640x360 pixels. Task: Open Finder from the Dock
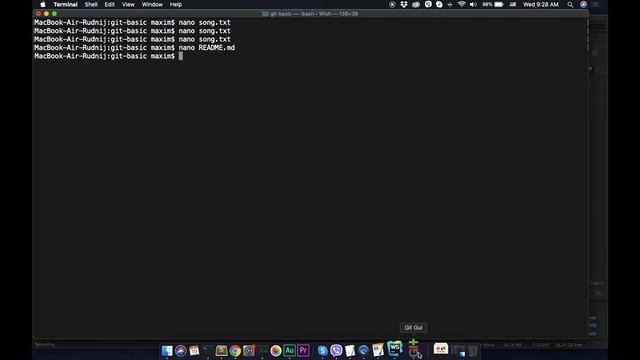[x=167, y=351]
